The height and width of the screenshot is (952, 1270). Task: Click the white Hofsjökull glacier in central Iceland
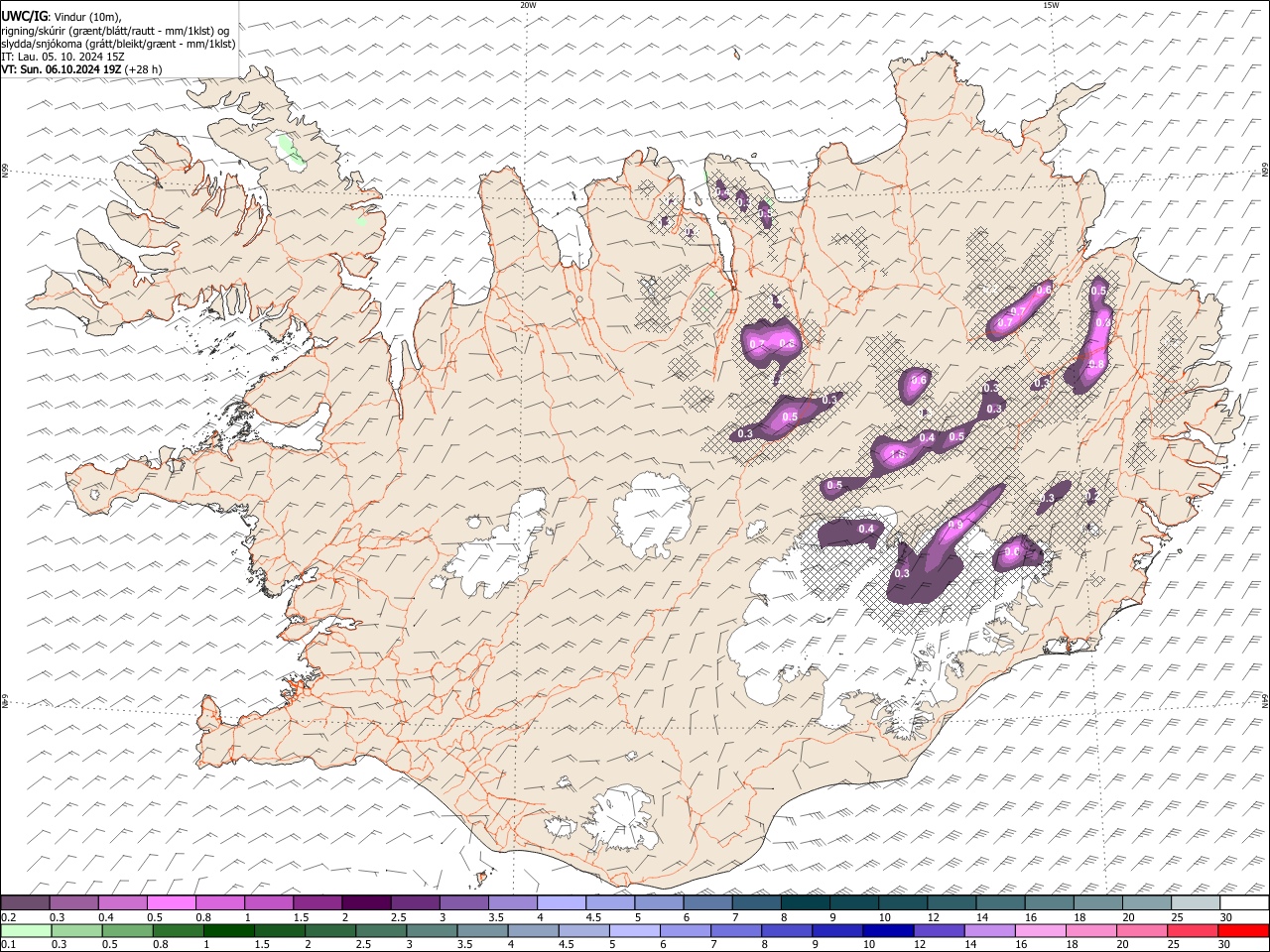tap(653, 514)
